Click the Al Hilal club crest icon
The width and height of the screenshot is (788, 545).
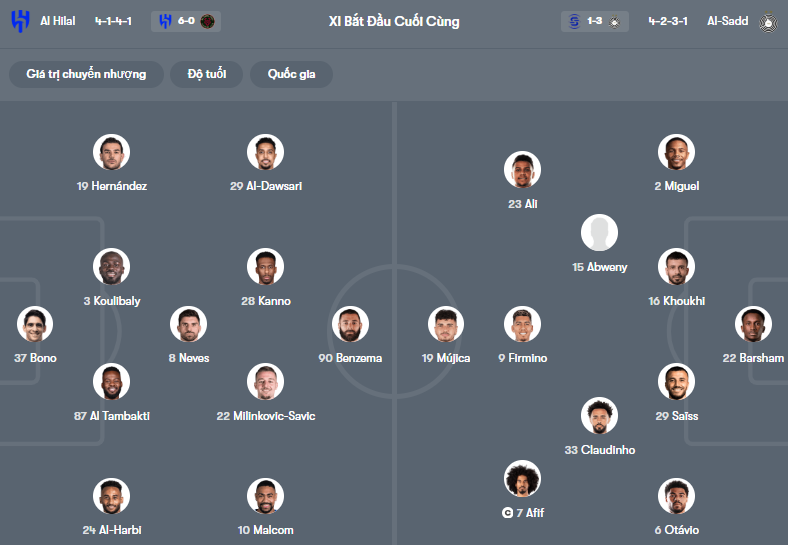[20, 21]
